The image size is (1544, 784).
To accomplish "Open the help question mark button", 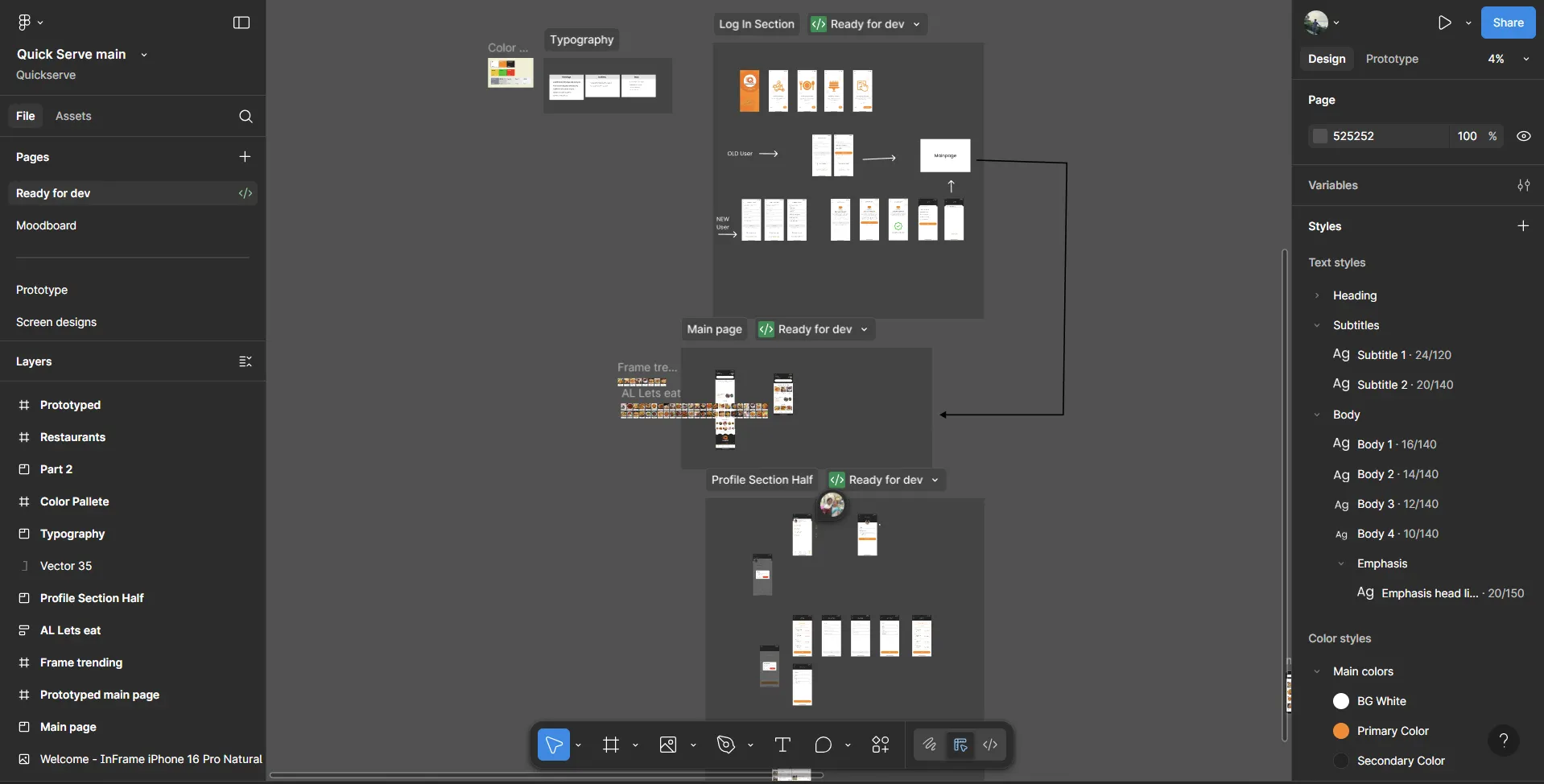I will click(1503, 741).
